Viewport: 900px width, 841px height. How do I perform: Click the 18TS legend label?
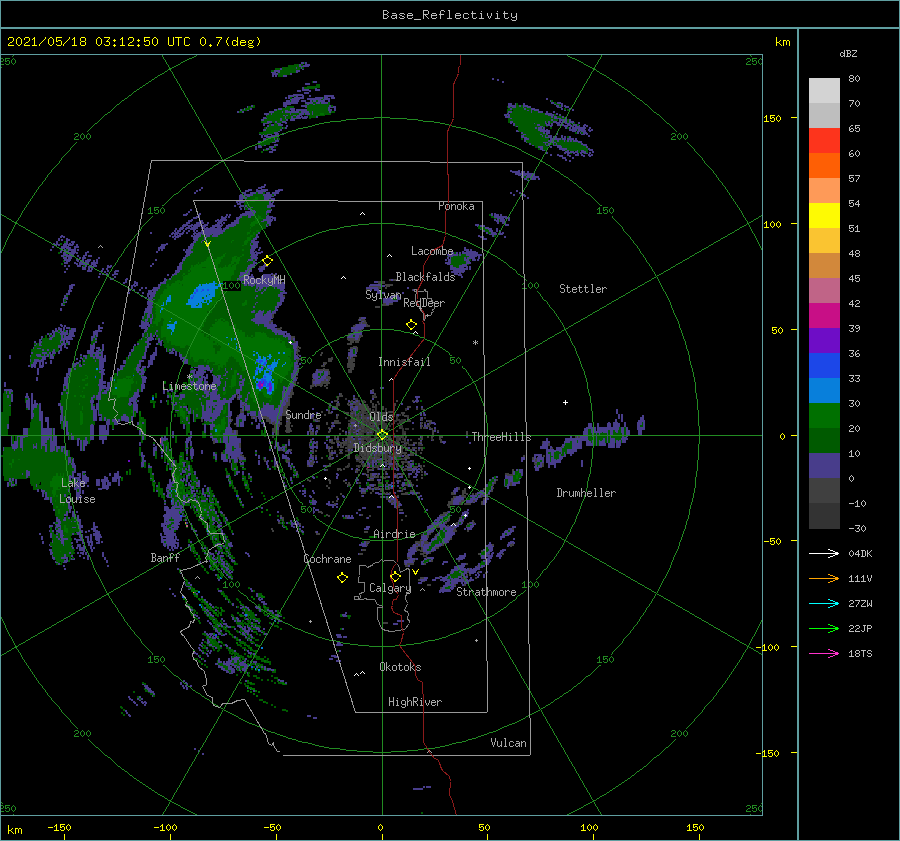coord(860,653)
